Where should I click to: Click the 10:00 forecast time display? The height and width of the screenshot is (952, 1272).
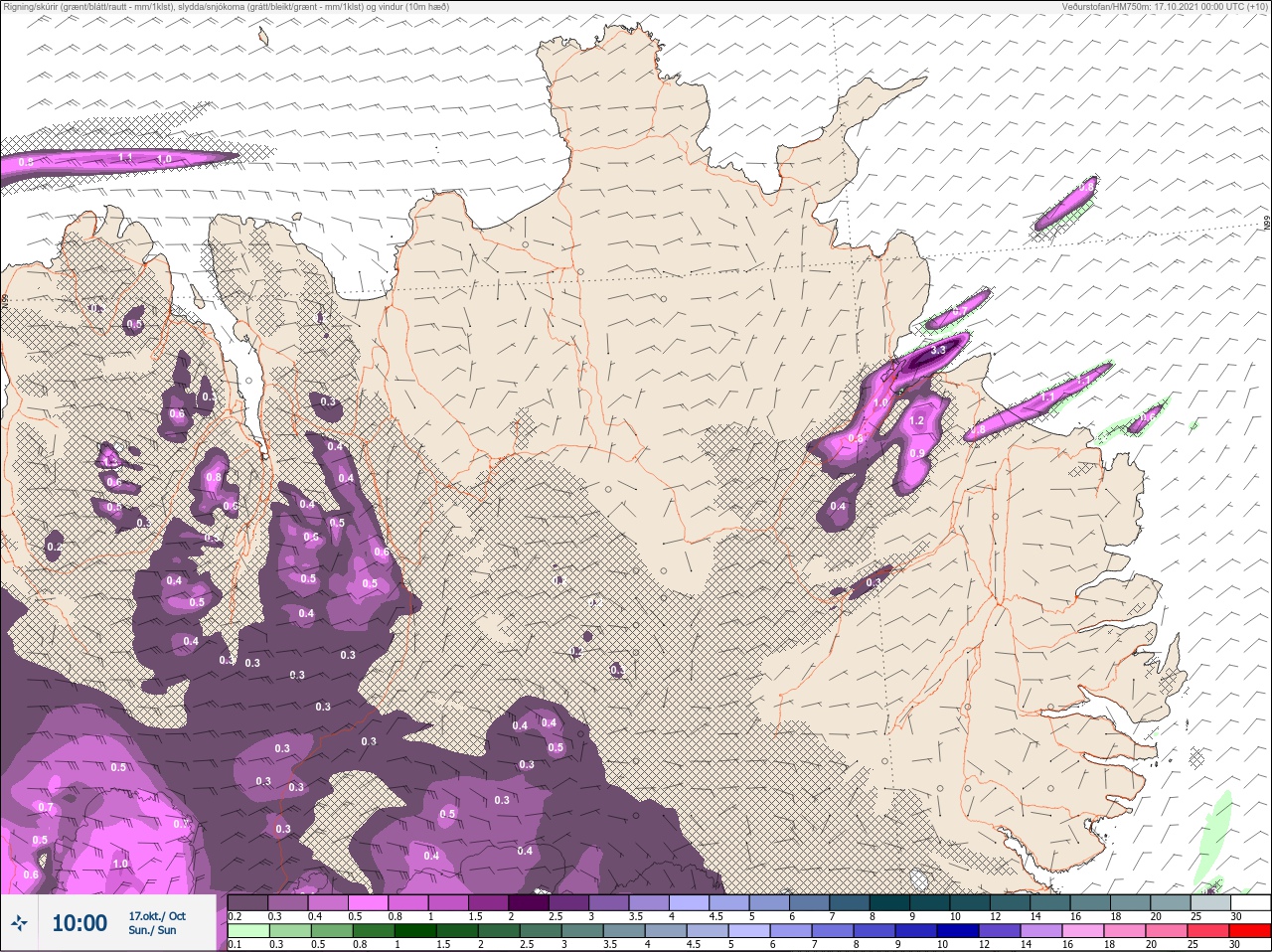79,923
